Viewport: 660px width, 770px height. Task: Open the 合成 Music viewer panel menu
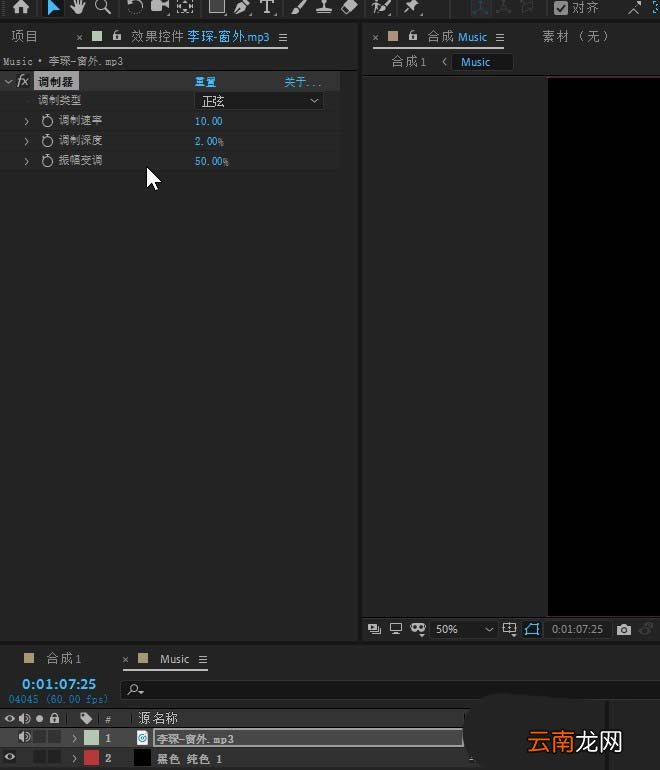tap(500, 37)
